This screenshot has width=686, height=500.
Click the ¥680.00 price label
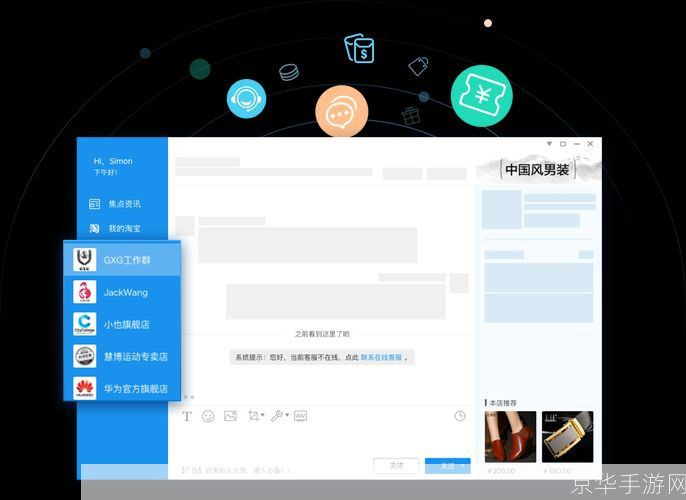point(557,471)
